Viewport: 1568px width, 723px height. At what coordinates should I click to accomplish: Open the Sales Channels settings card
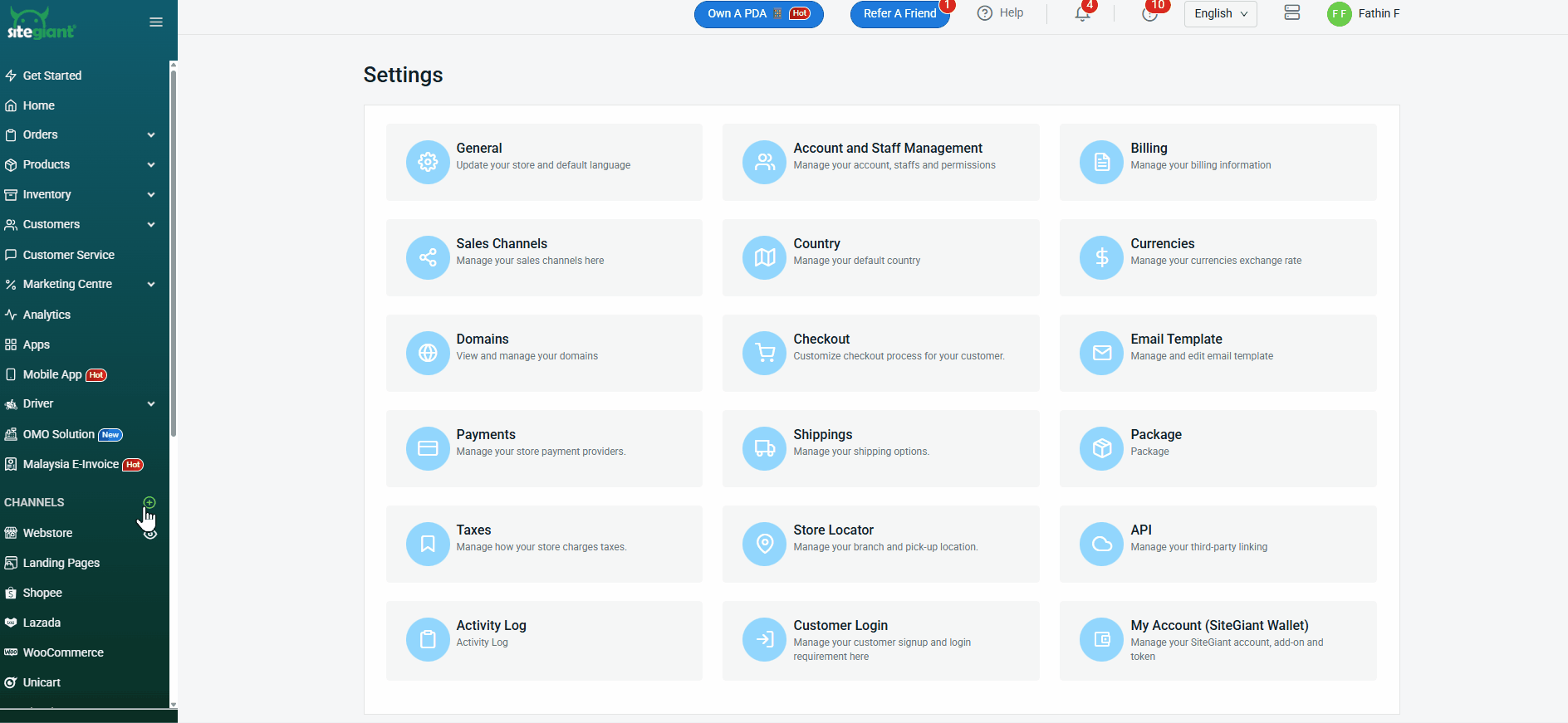(544, 257)
